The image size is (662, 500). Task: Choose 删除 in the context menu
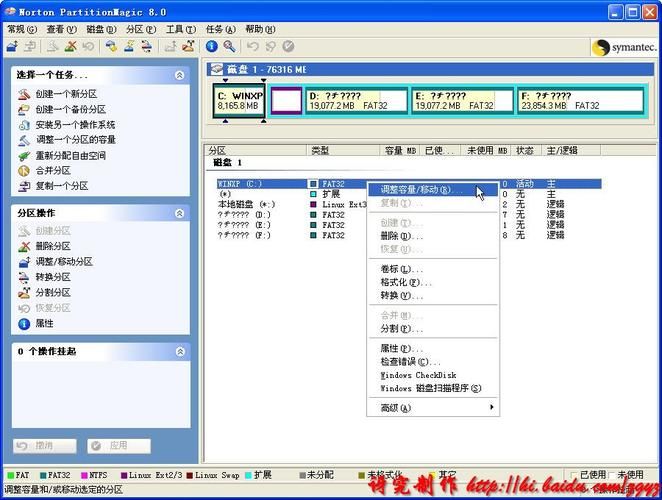[433, 236]
